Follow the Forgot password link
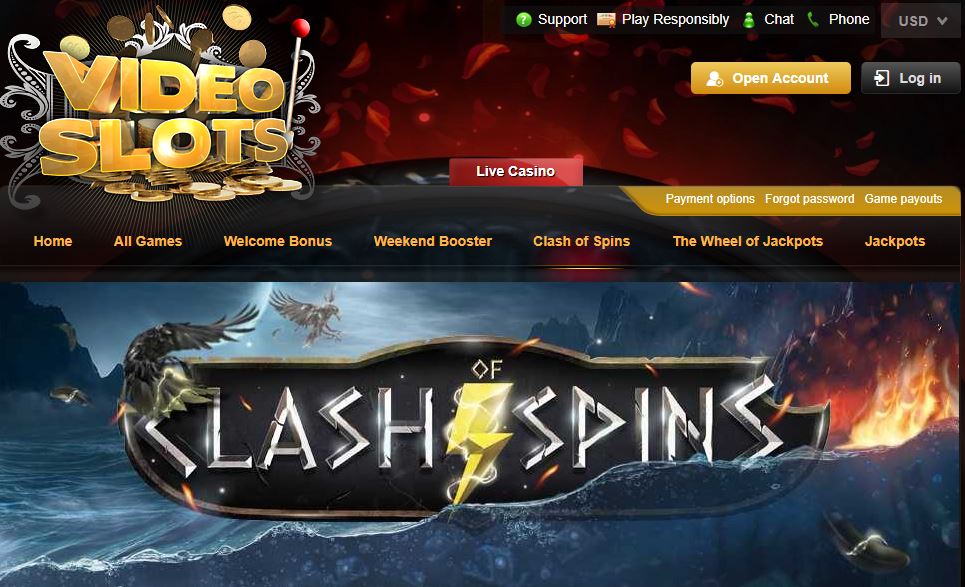 (809, 199)
